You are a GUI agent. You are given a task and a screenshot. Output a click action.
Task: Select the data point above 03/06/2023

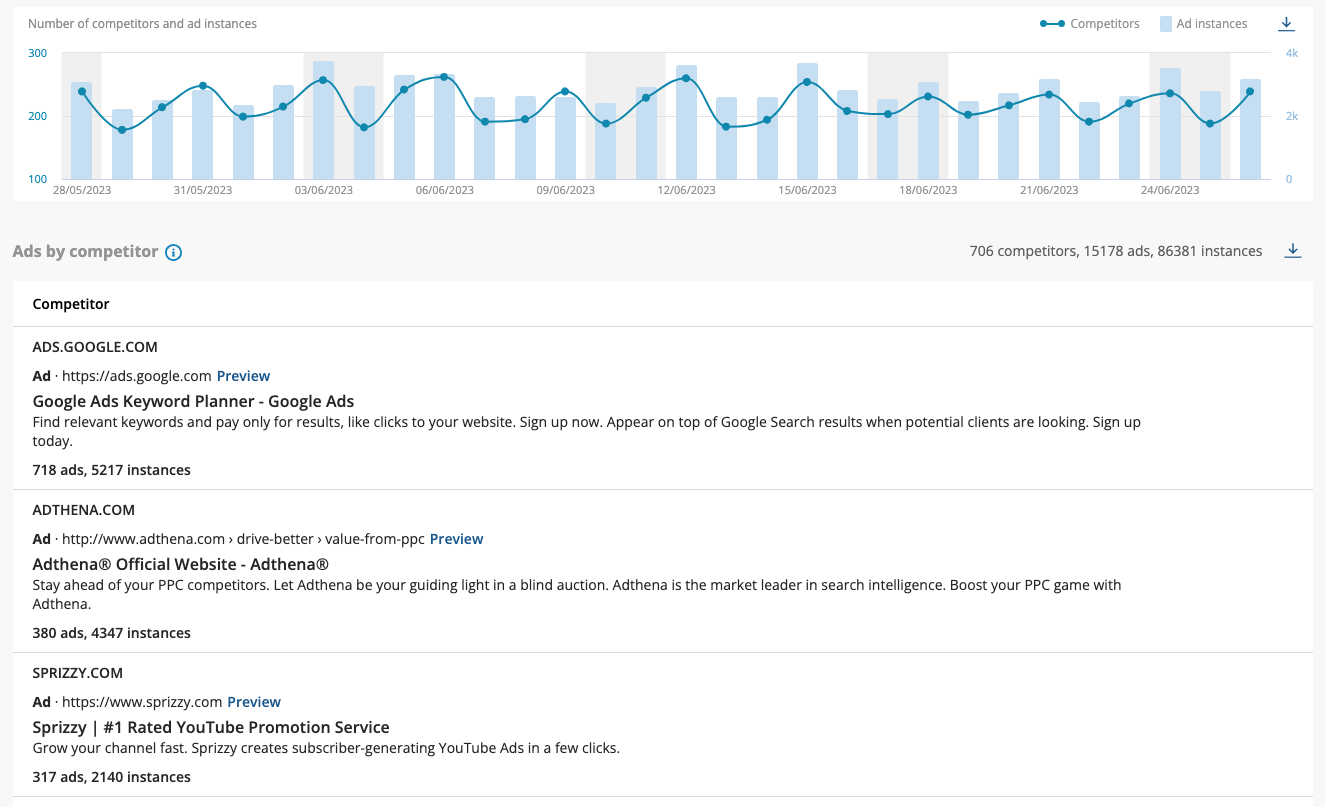coord(322,80)
